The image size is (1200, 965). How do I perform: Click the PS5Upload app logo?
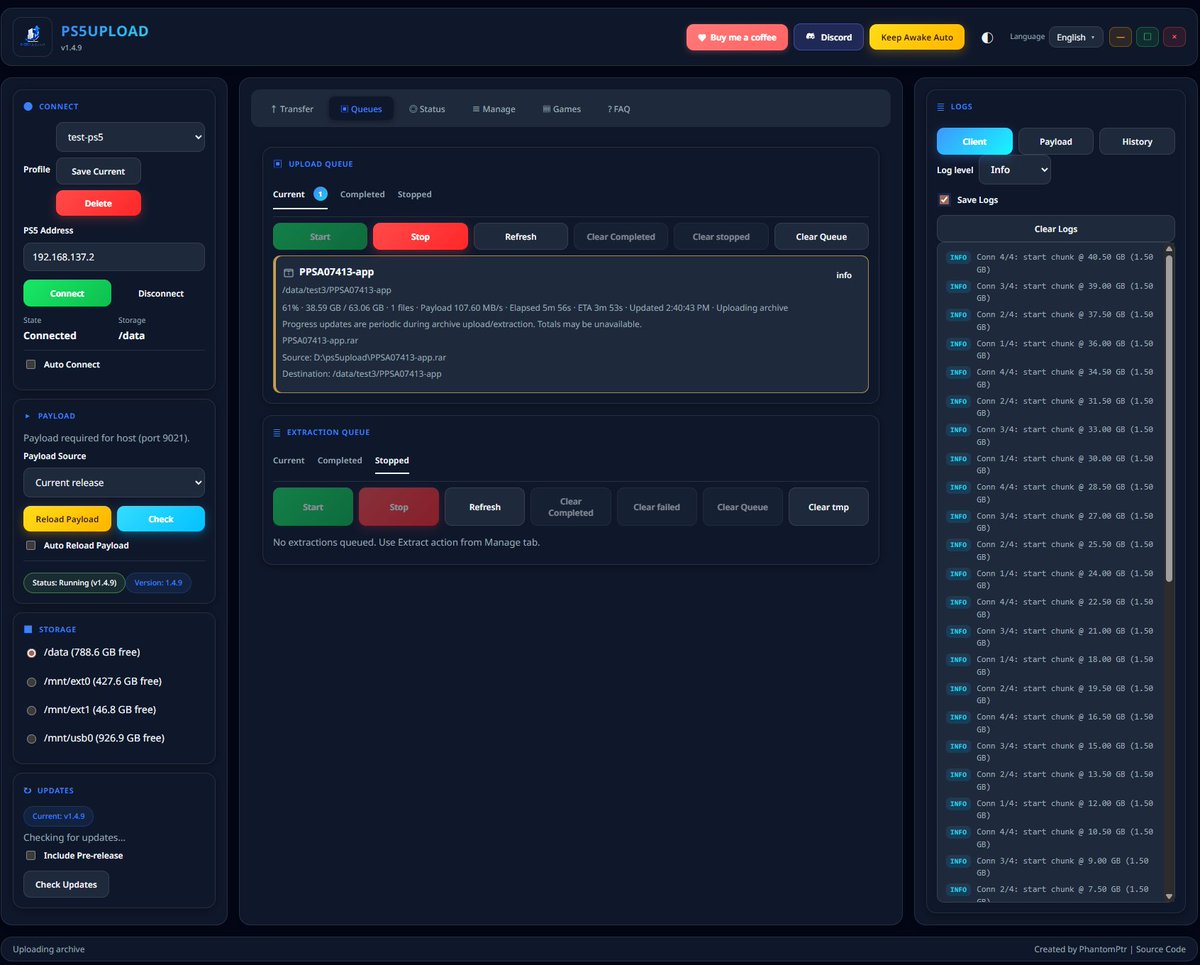point(32,37)
